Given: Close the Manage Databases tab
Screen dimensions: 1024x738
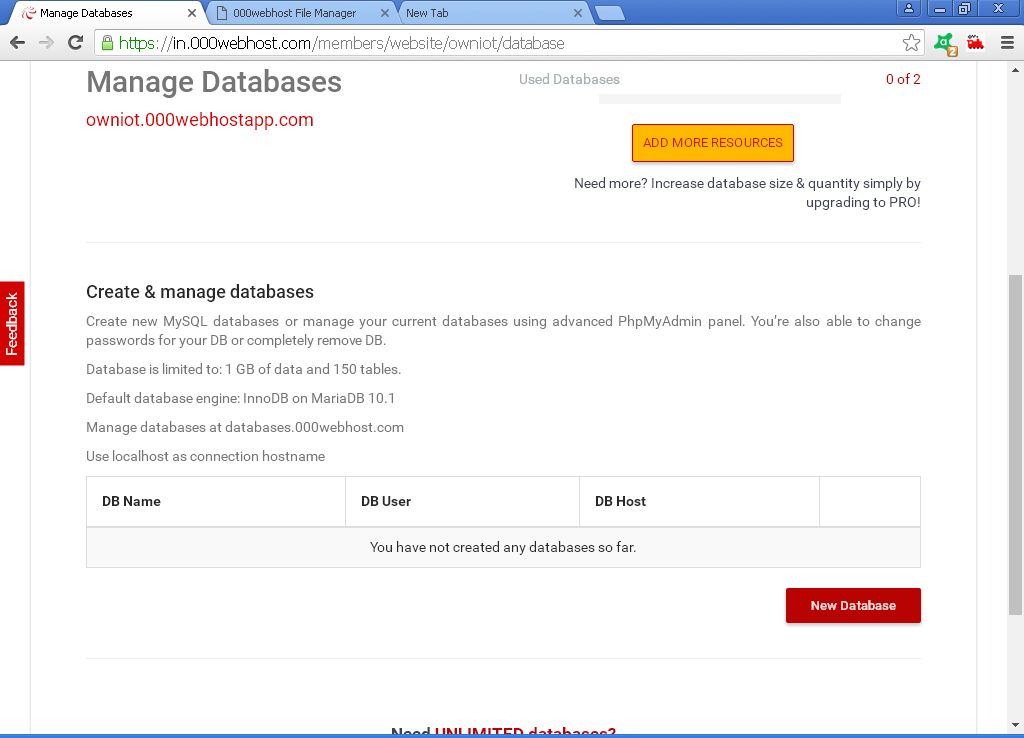Looking at the screenshot, I should [x=191, y=13].
